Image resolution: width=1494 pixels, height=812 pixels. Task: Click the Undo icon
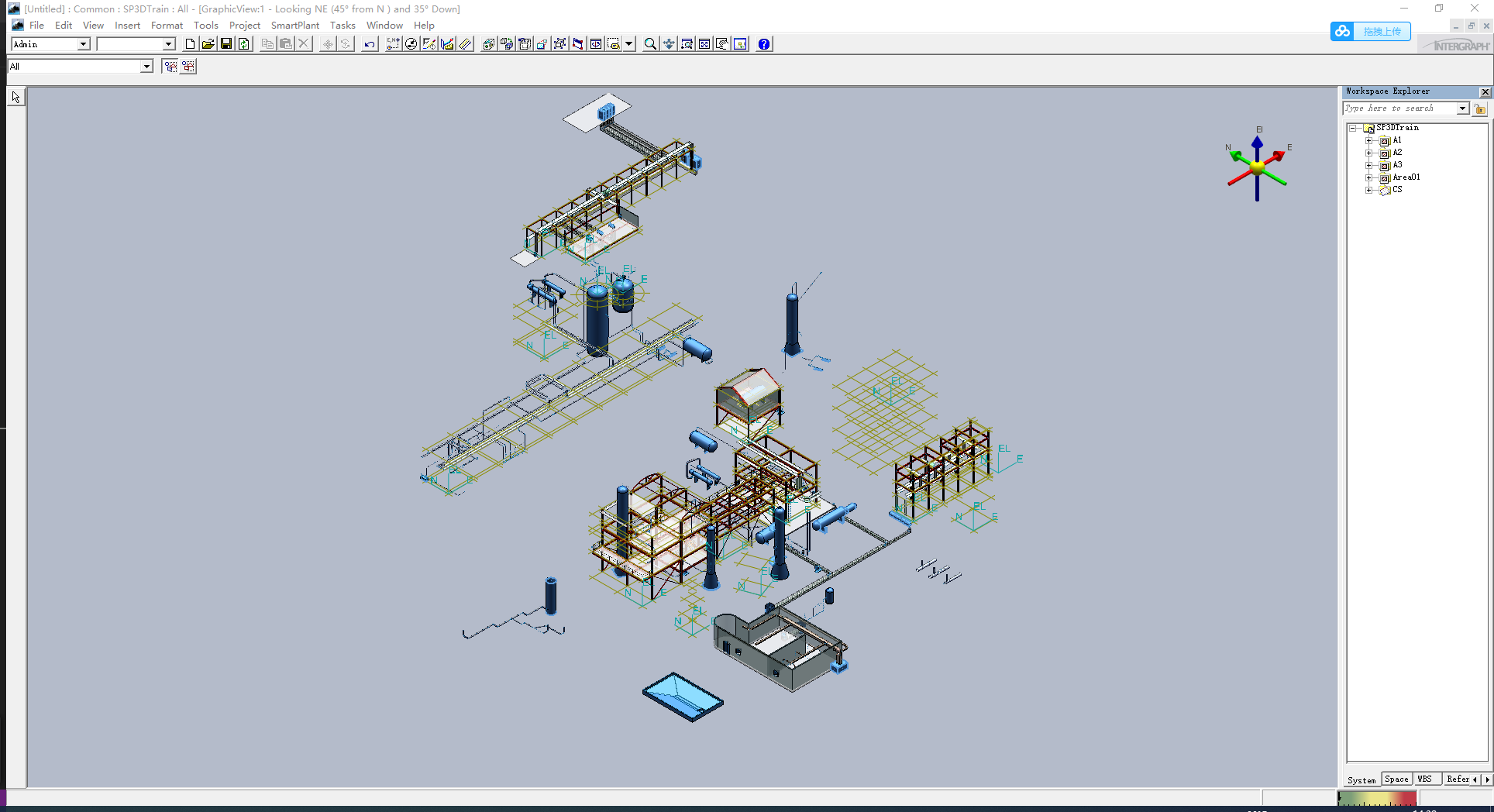tap(368, 44)
